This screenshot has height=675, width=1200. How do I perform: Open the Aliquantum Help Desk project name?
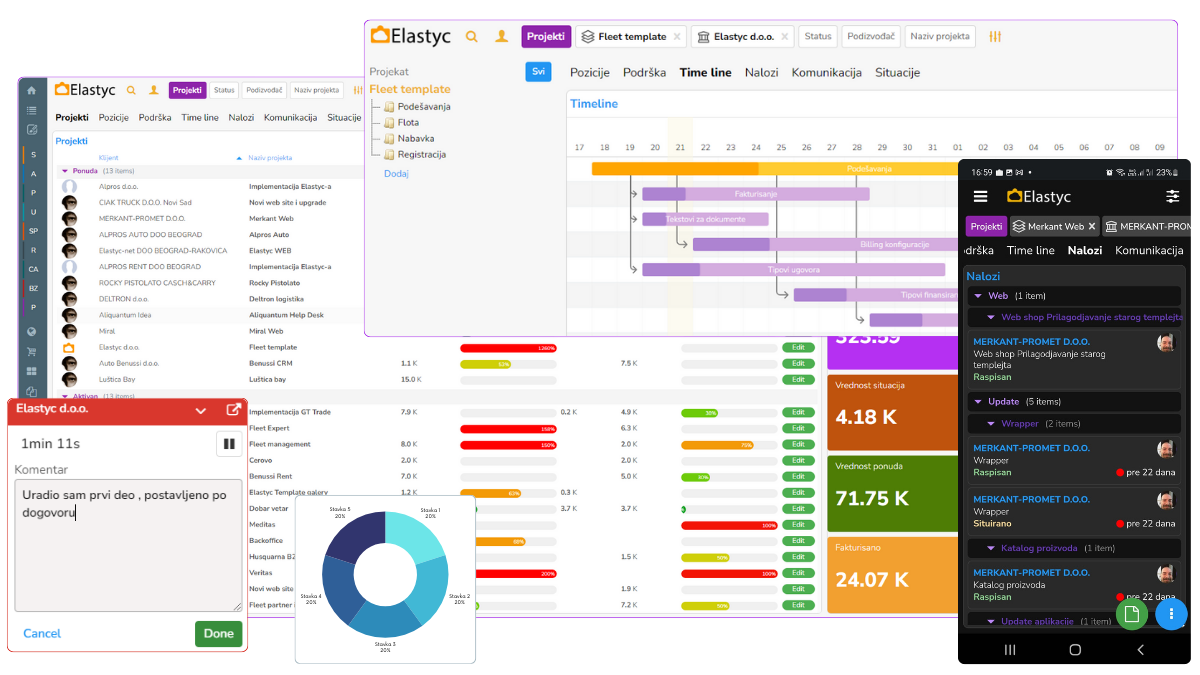point(288,315)
